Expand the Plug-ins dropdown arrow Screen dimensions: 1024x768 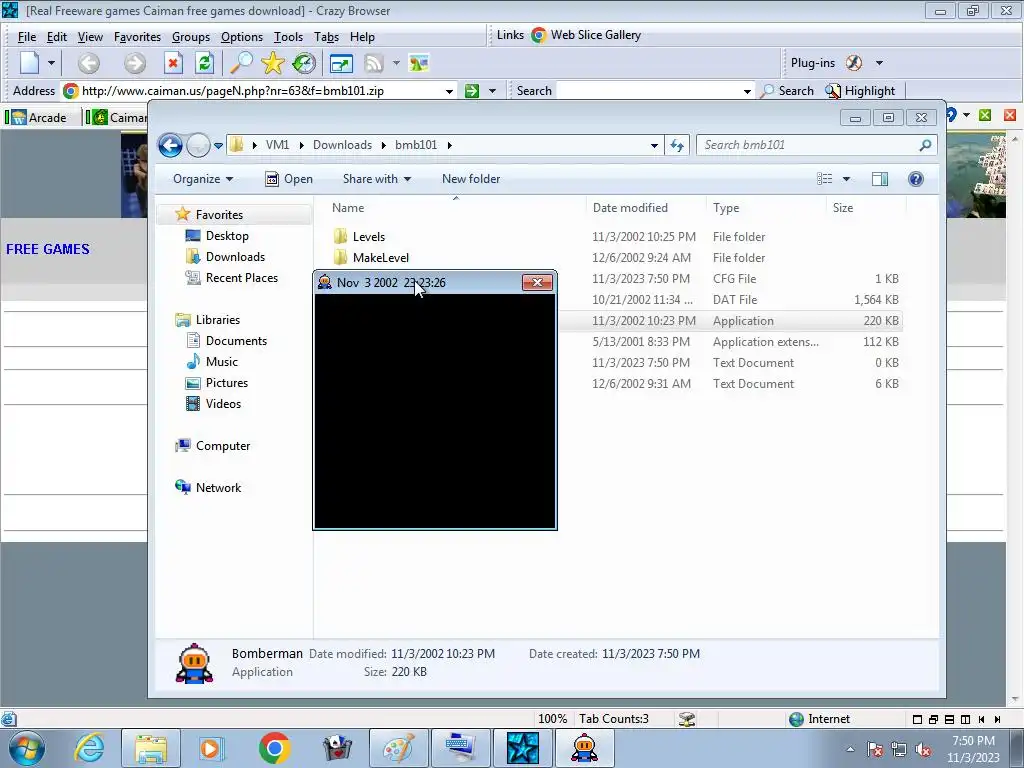pyautogui.click(x=879, y=63)
